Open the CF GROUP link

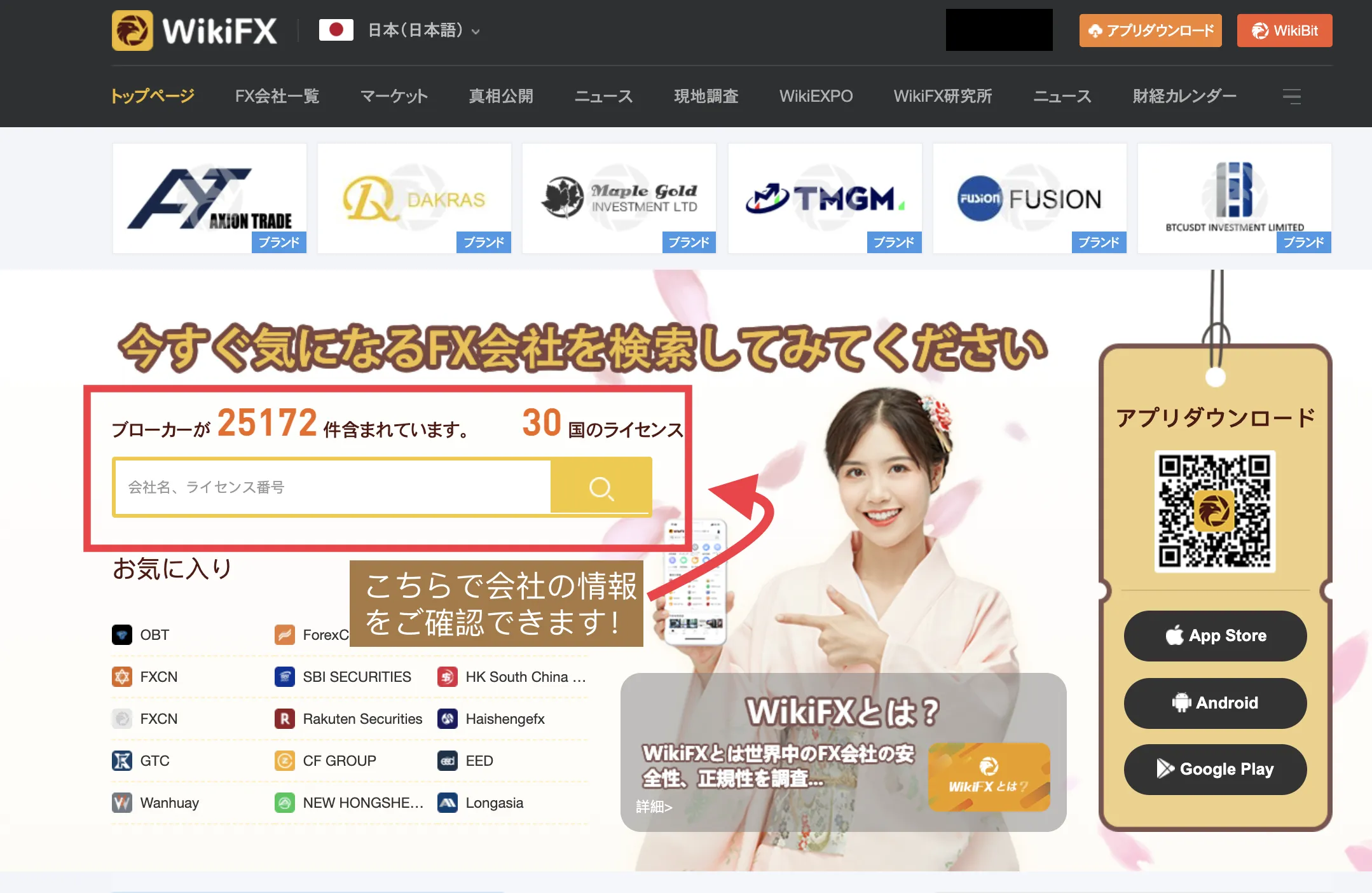tap(340, 761)
